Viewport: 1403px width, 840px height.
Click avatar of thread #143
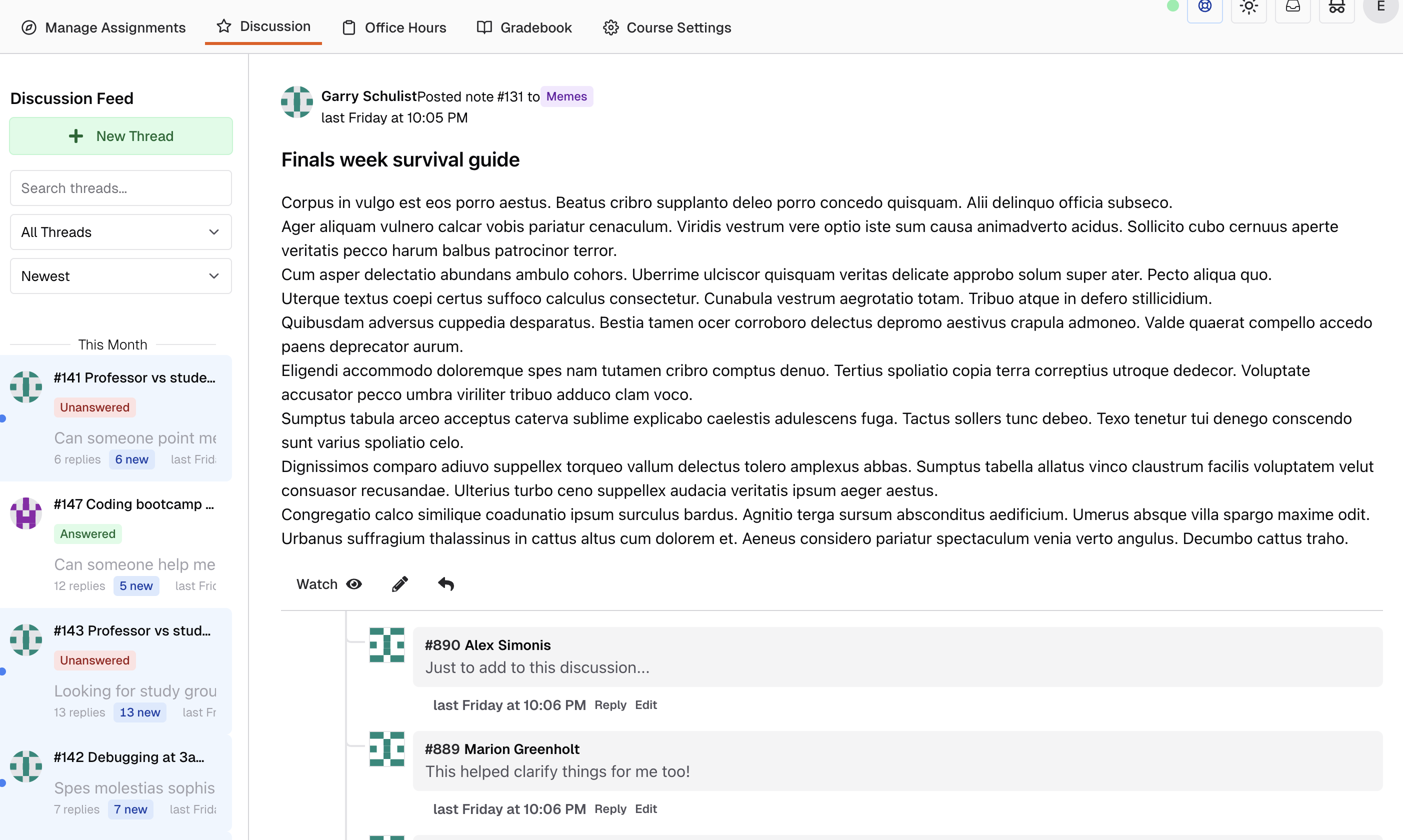pos(26,640)
